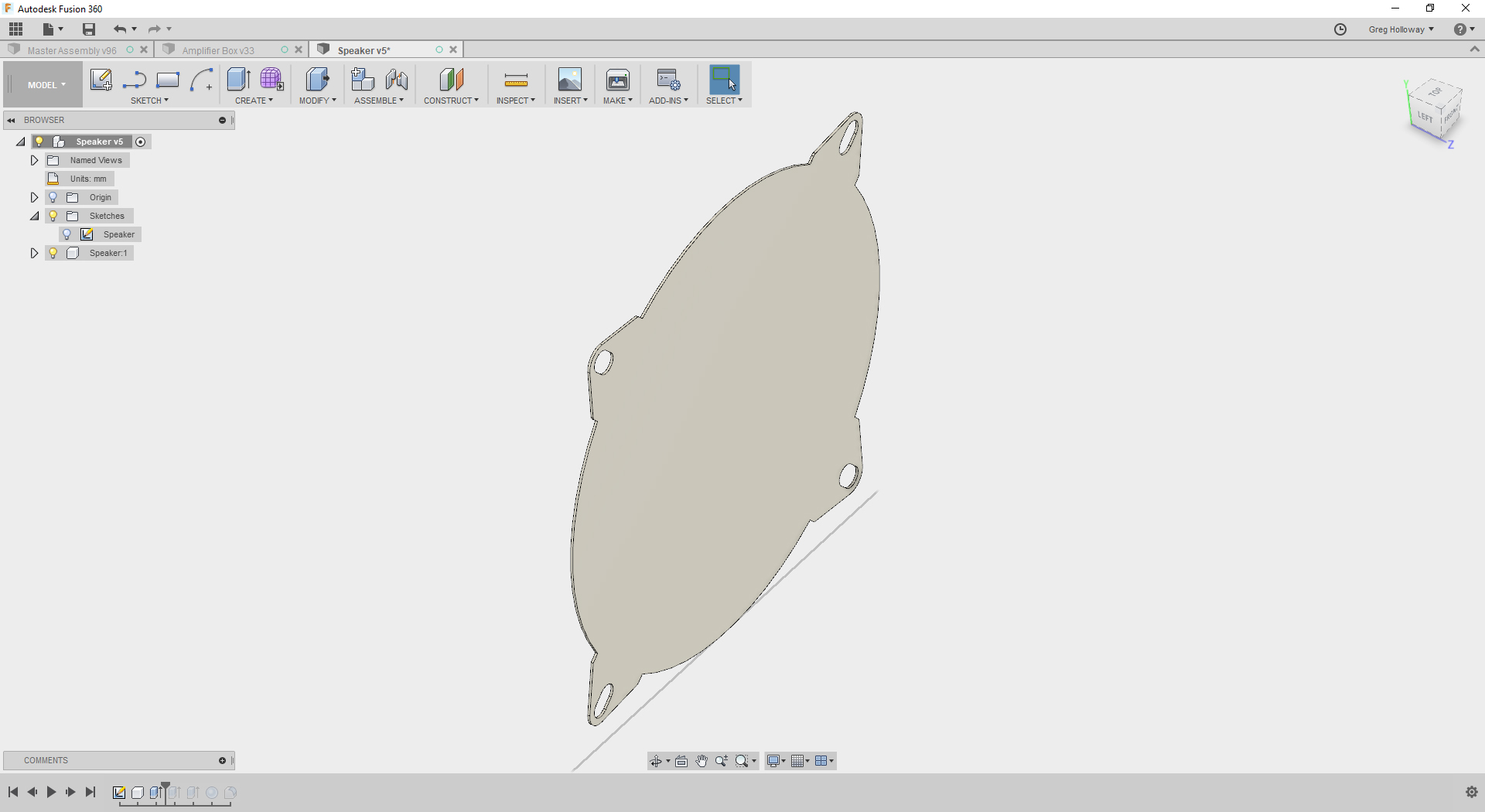Open the Help question mark menu

(x=1463, y=29)
